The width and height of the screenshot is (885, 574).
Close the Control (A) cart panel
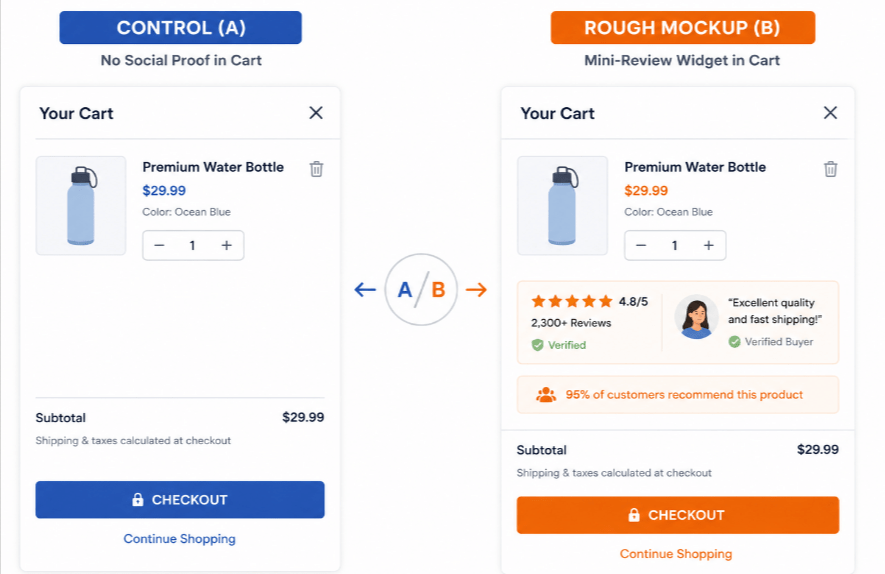pos(316,113)
